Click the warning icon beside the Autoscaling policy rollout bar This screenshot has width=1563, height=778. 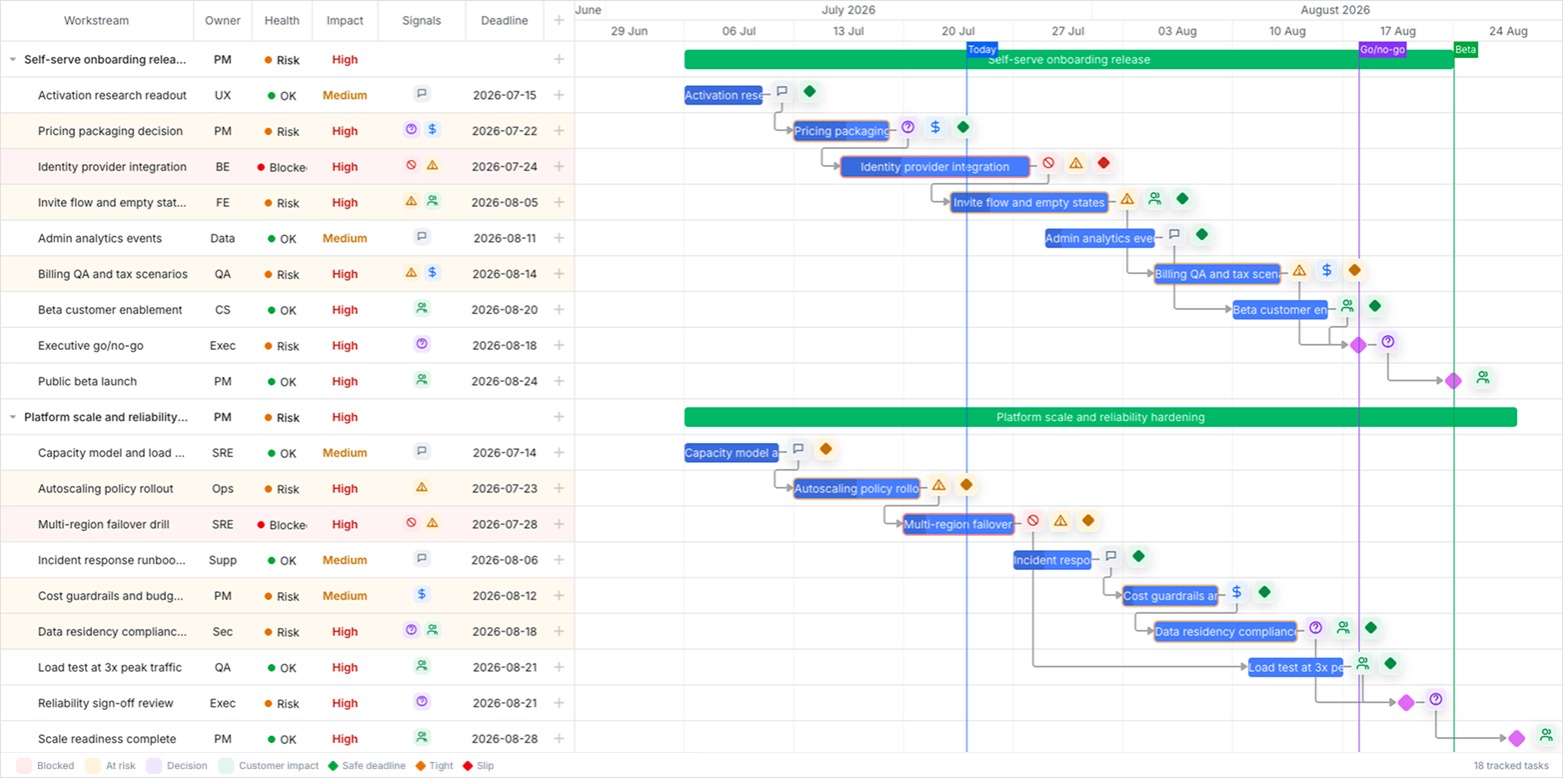point(938,485)
